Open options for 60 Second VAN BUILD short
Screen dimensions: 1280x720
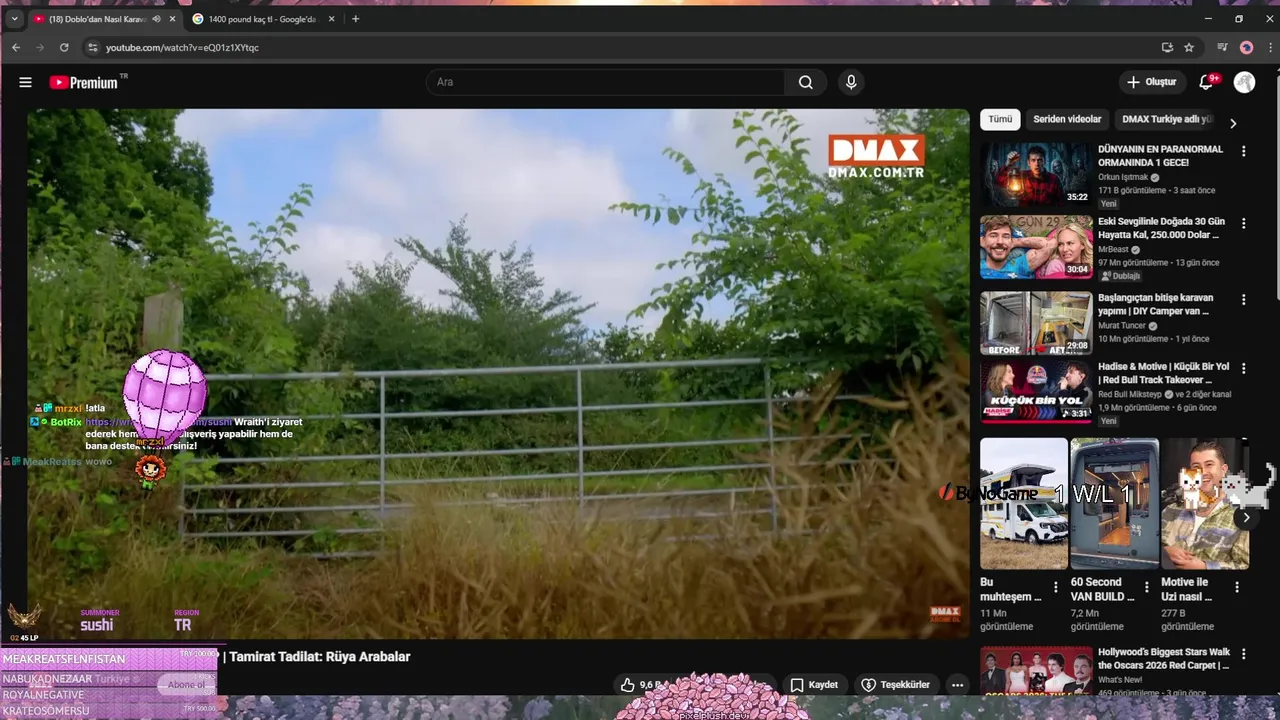[1146, 588]
